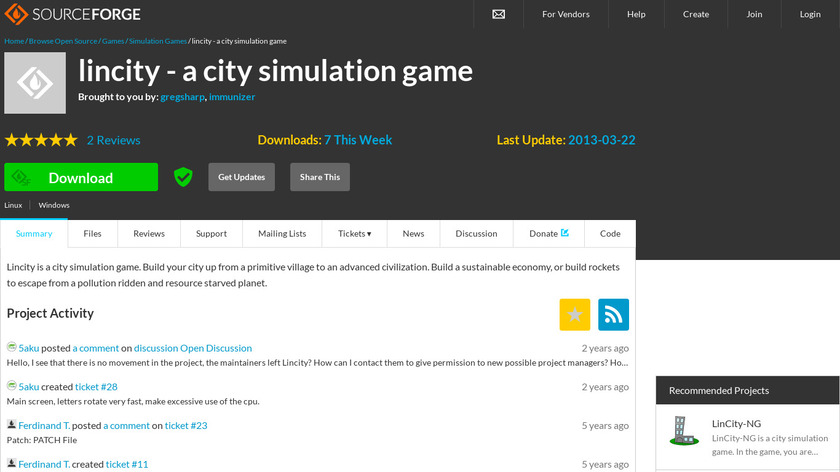Open the ticket #23 link
The width and height of the screenshot is (840, 472).
coord(186,425)
